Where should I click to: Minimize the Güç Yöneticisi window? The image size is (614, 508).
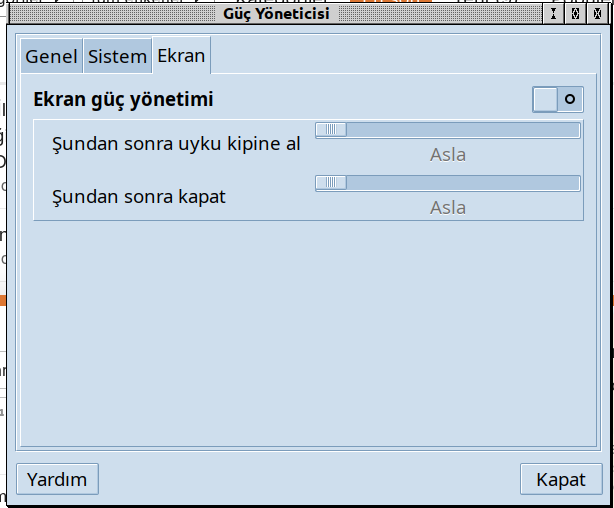coord(553,14)
